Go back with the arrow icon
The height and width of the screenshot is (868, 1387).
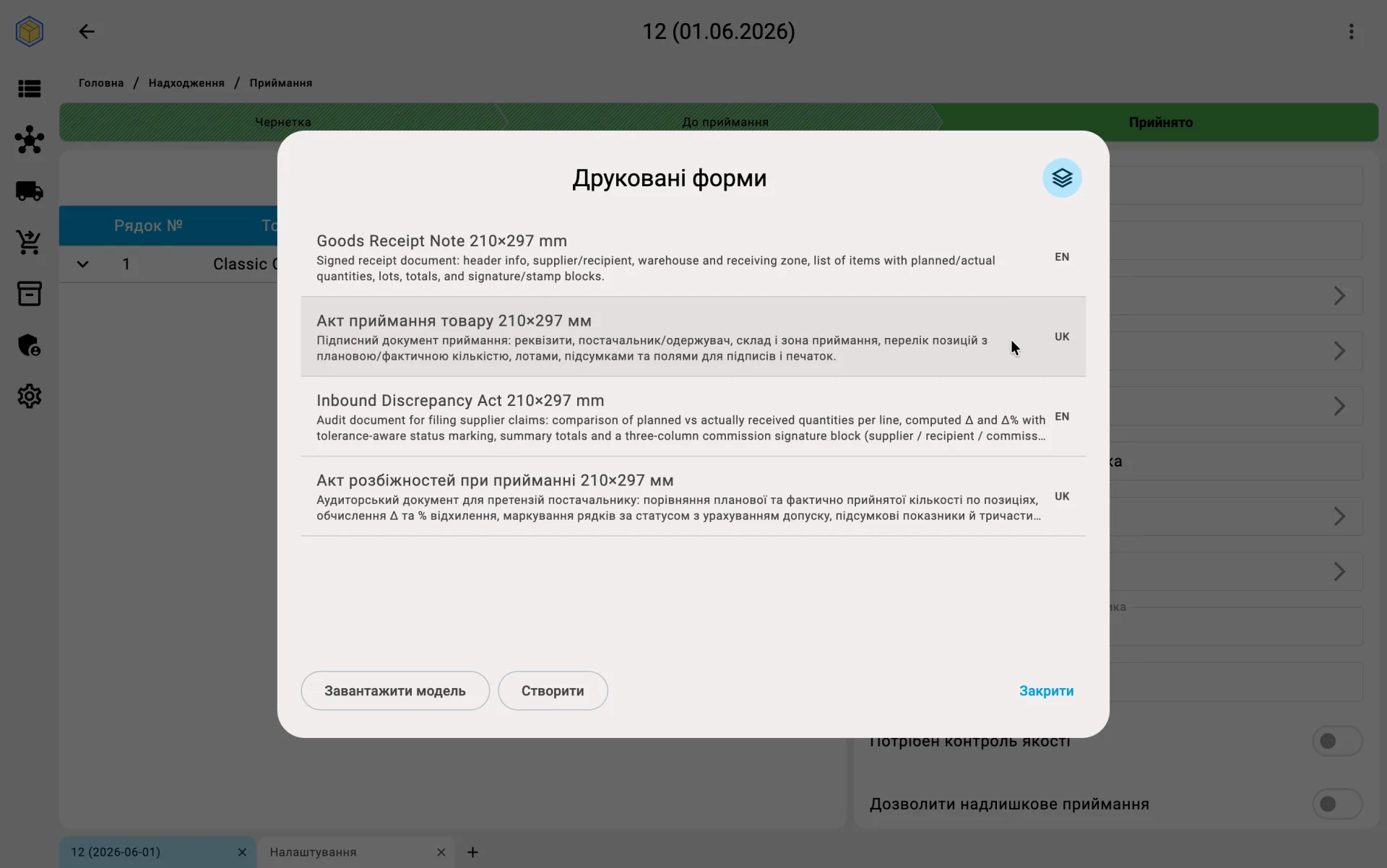(87, 32)
